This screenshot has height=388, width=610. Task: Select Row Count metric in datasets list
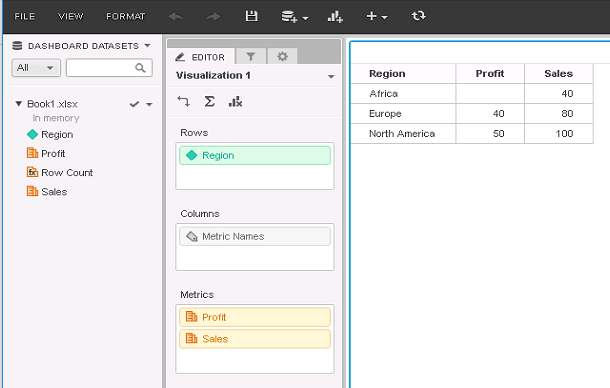tap(67, 173)
